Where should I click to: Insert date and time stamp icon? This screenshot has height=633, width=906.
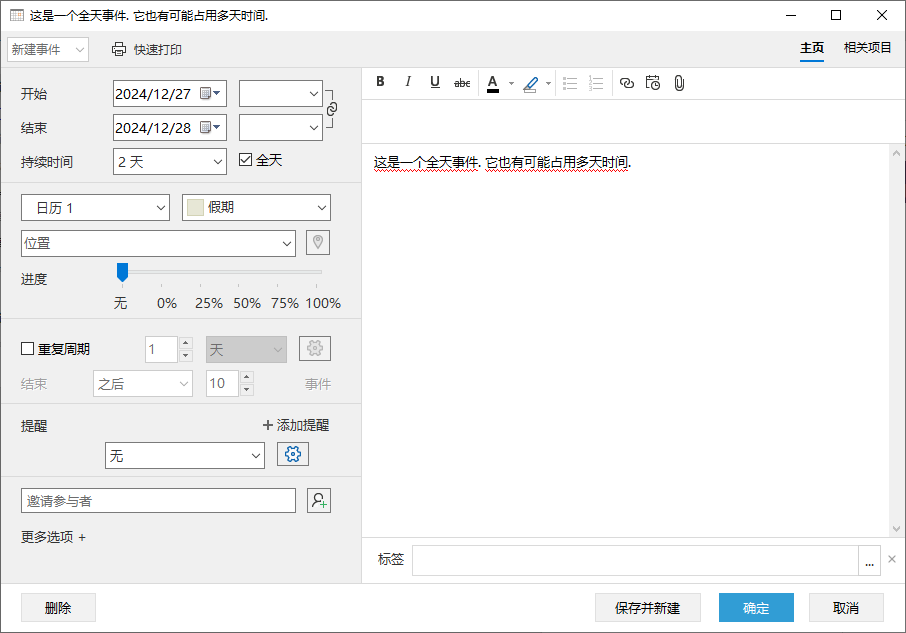653,83
